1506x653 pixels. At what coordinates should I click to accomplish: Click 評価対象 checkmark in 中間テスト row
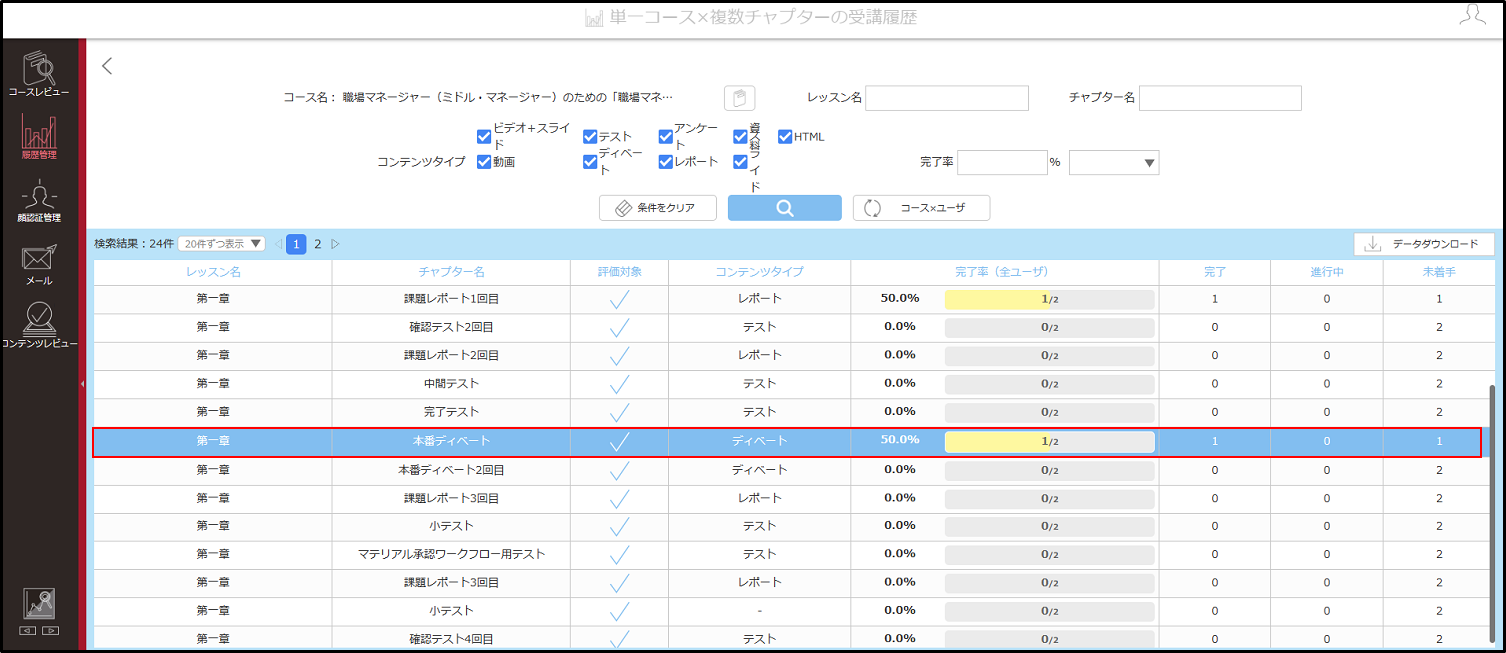click(x=619, y=384)
